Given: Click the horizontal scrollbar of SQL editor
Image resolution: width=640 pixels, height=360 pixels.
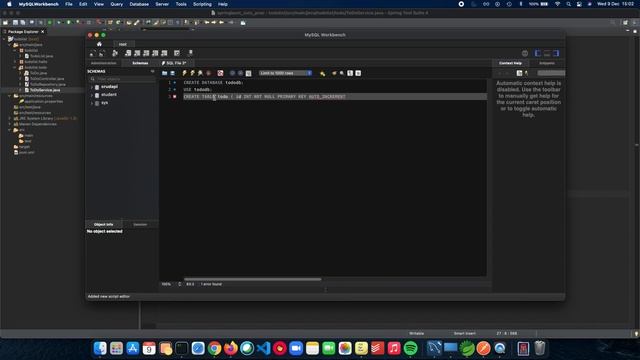Looking at the screenshot, I should click(252, 279).
